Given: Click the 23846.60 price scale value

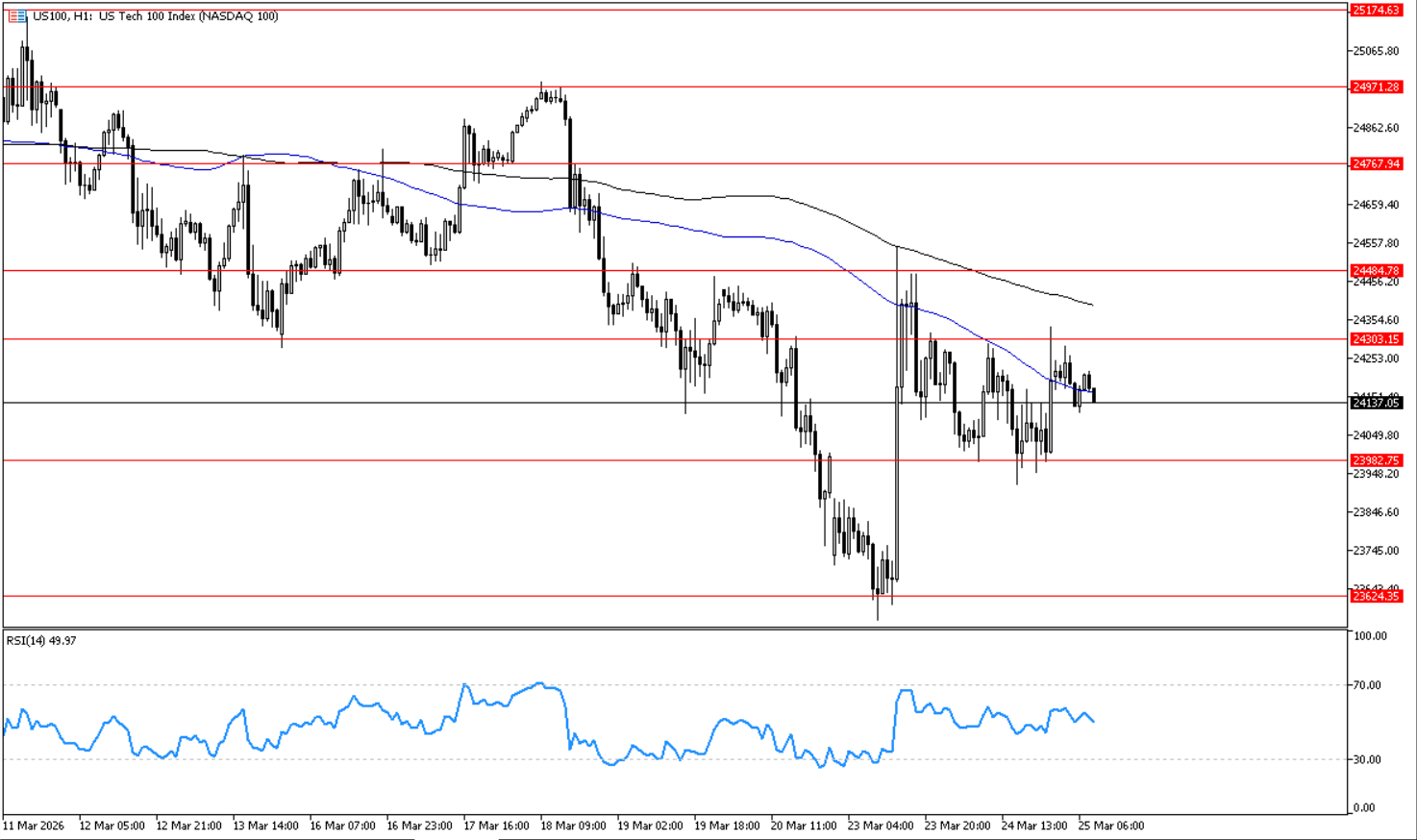Looking at the screenshot, I should (1375, 512).
